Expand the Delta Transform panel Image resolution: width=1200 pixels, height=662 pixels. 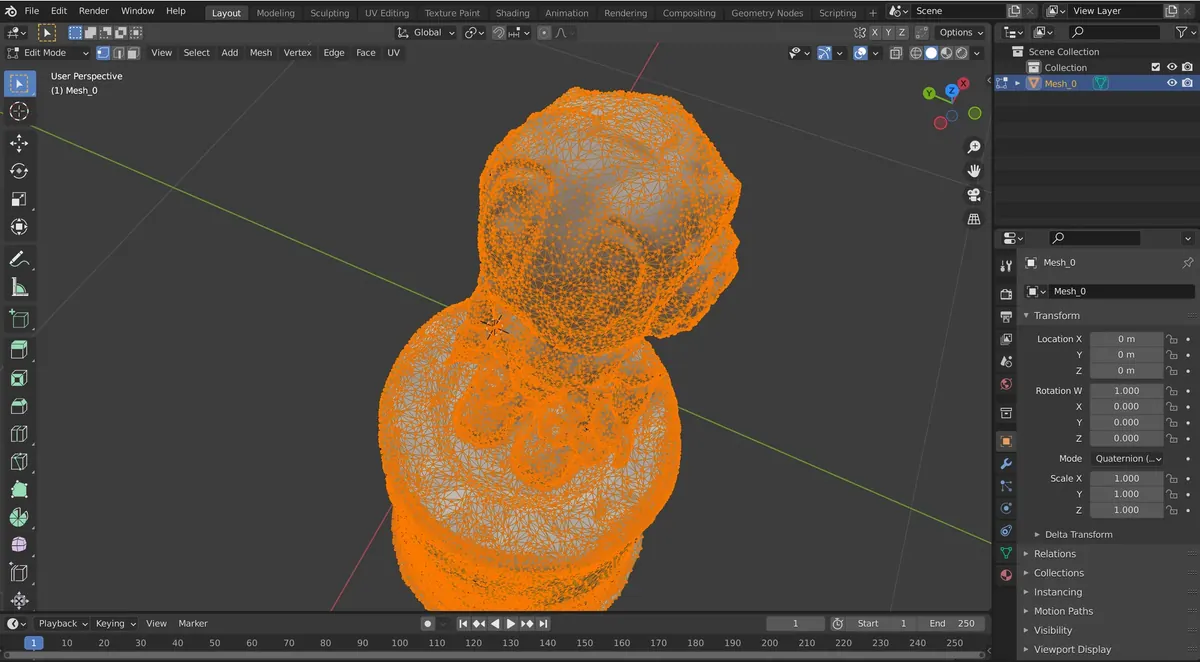point(1078,534)
